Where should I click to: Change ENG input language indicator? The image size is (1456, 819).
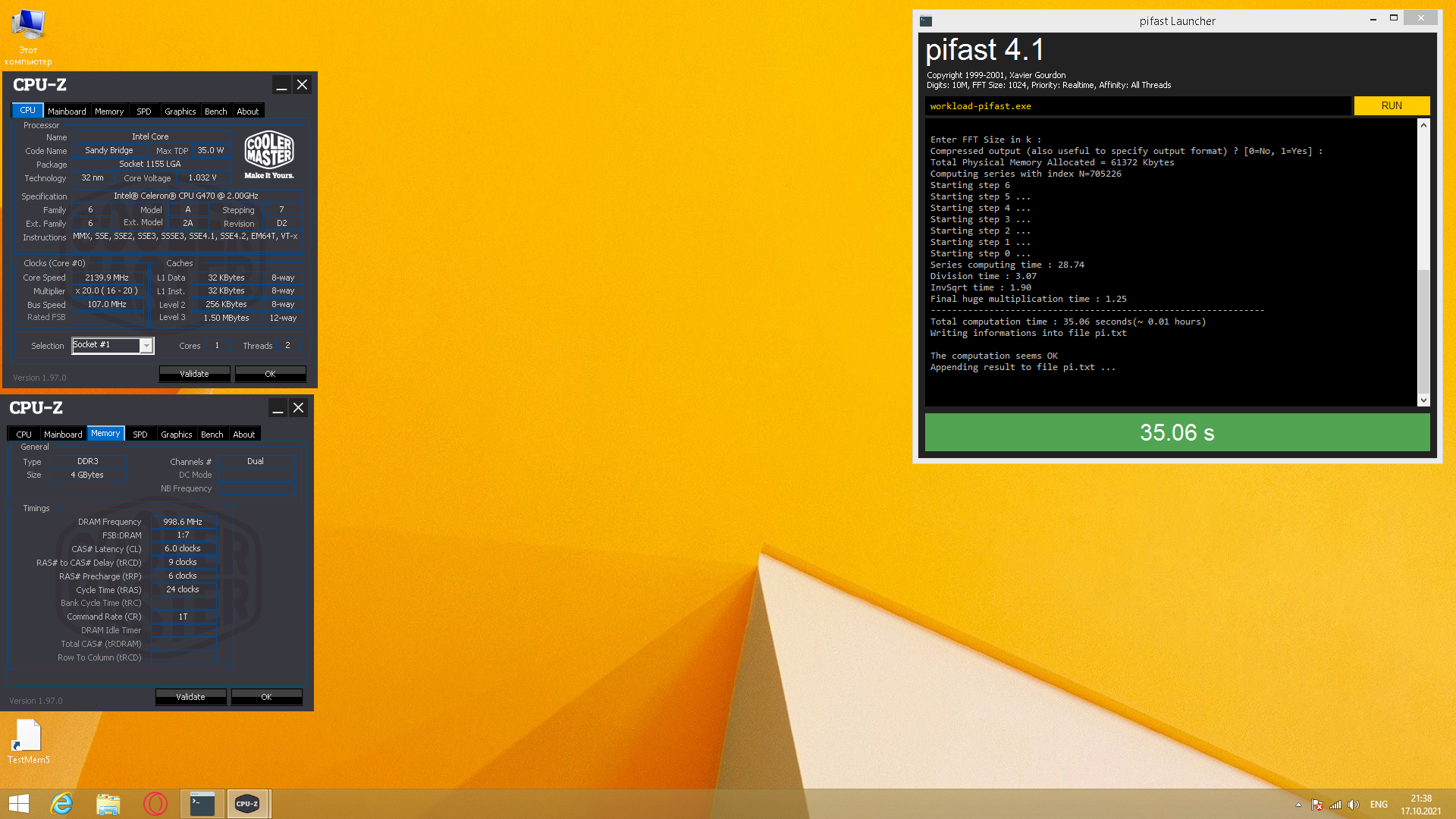(x=1379, y=805)
